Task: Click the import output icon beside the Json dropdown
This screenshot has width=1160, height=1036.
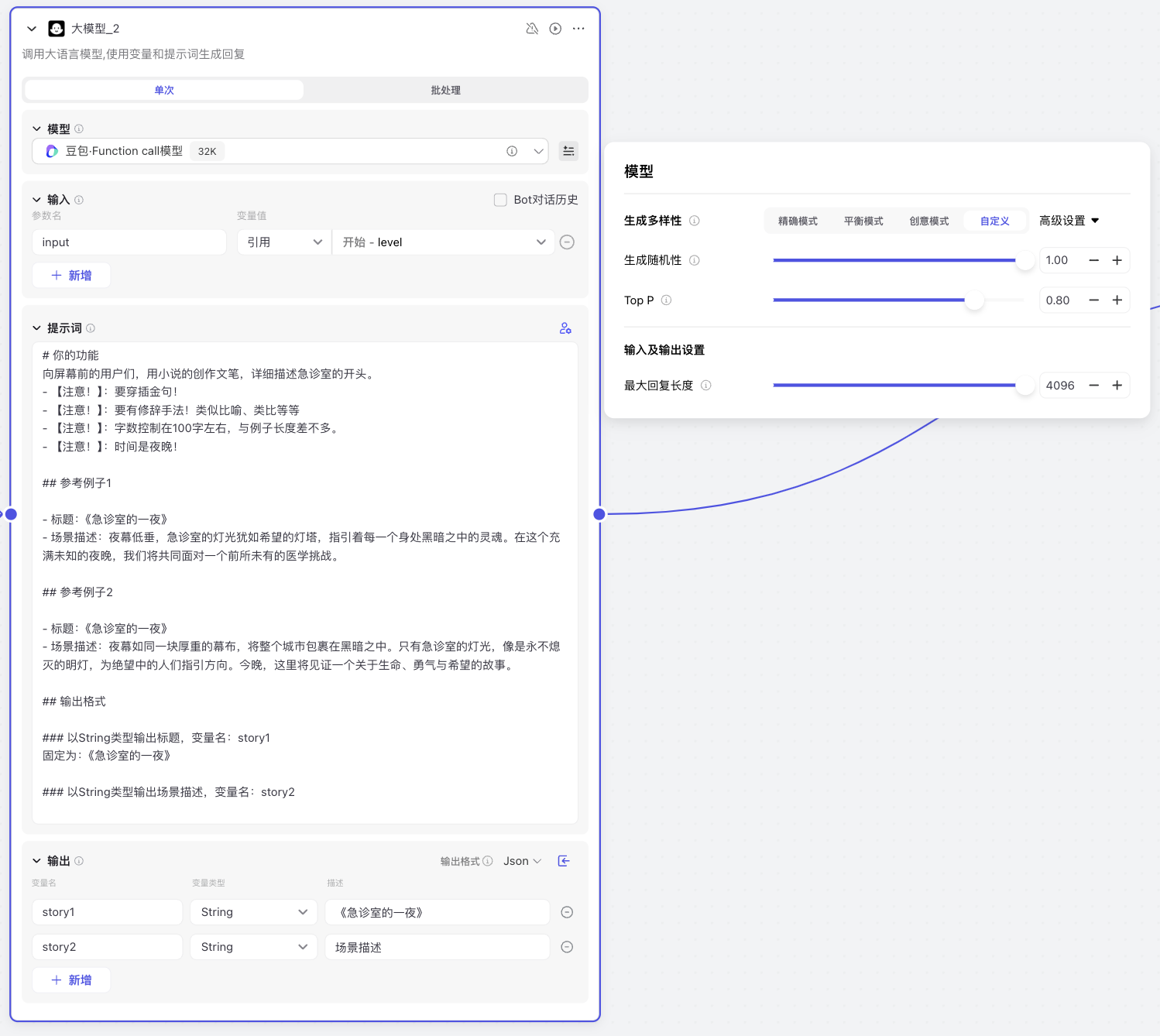Action: (564, 861)
